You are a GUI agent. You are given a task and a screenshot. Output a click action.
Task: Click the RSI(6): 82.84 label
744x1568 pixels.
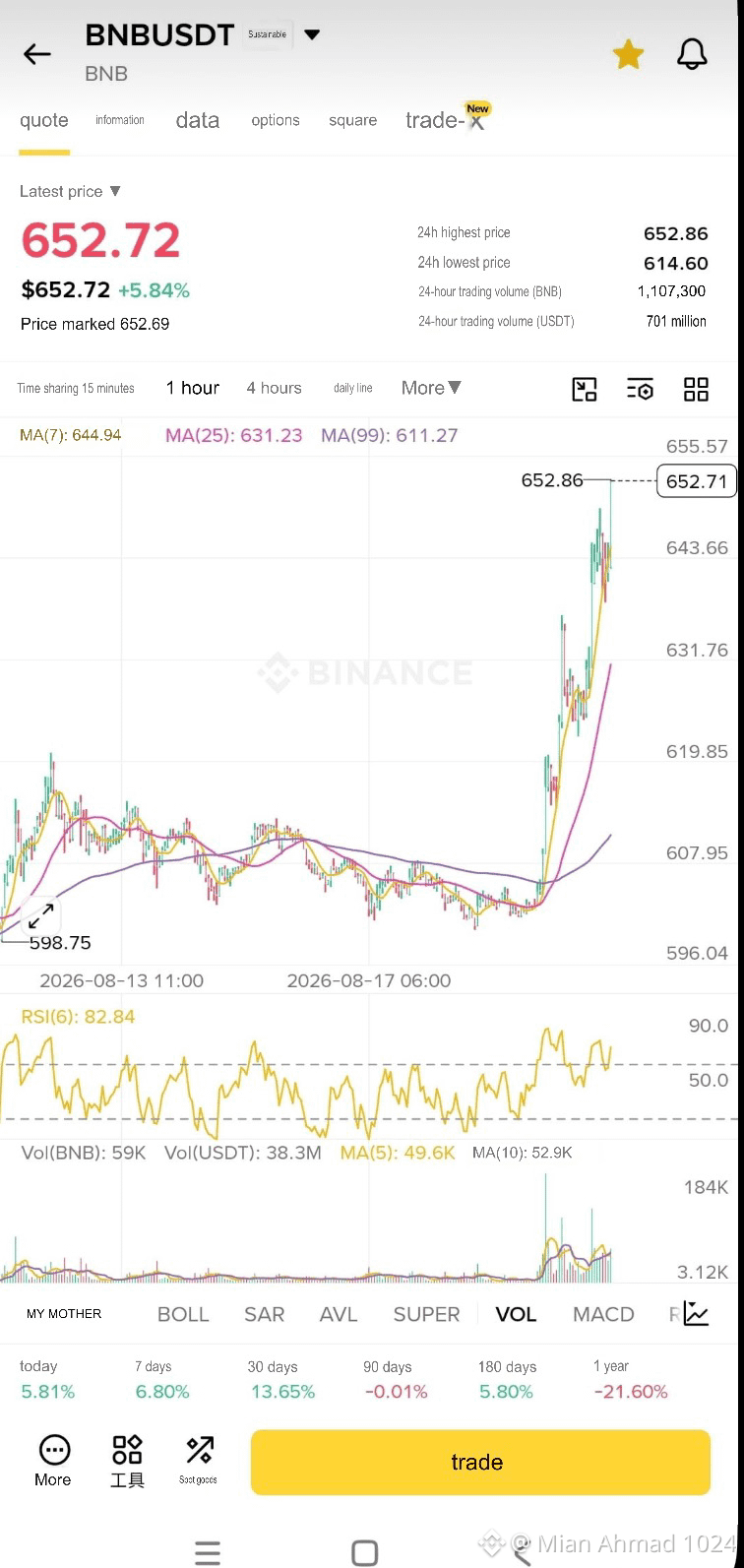pyautogui.click(x=79, y=1017)
